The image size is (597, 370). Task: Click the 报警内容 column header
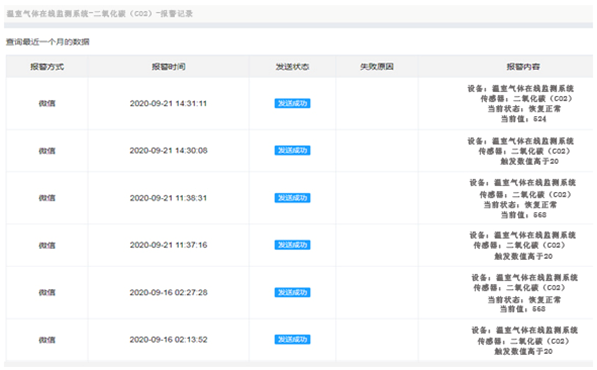(x=523, y=67)
